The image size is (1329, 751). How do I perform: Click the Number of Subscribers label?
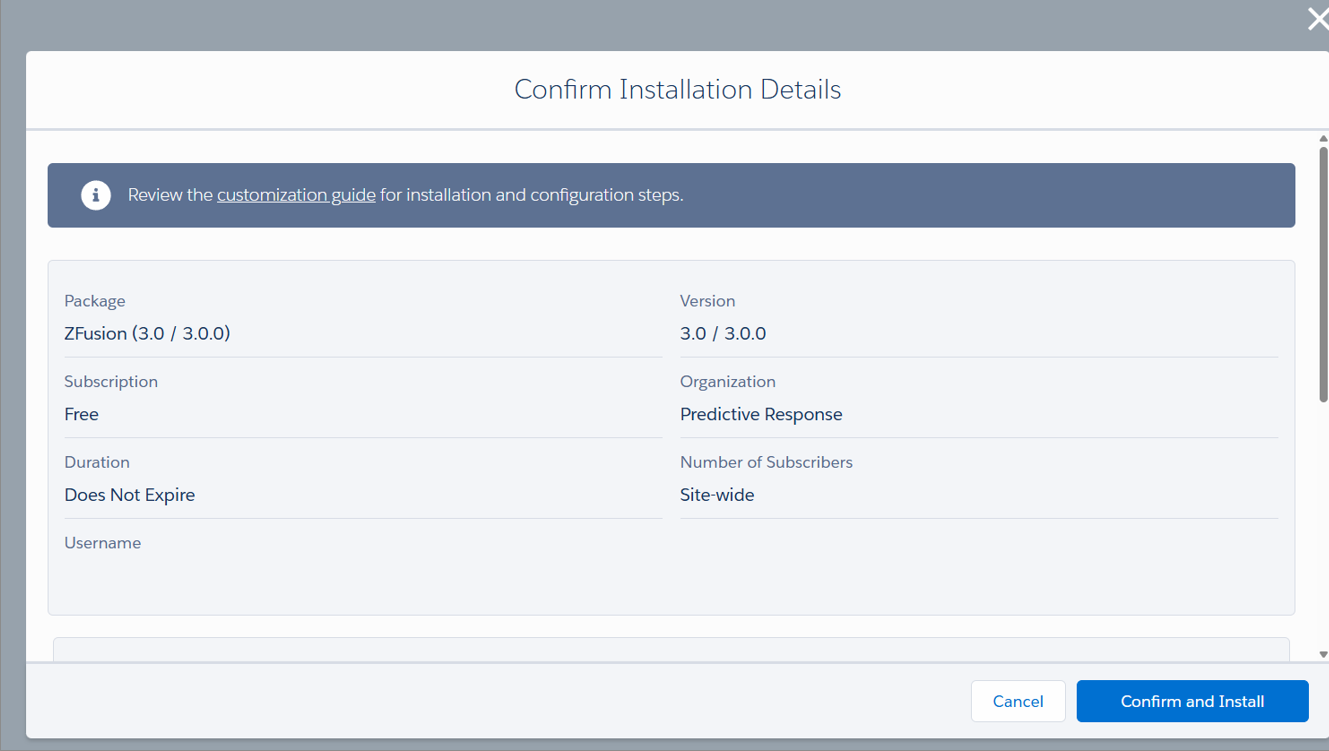pyautogui.click(x=766, y=462)
